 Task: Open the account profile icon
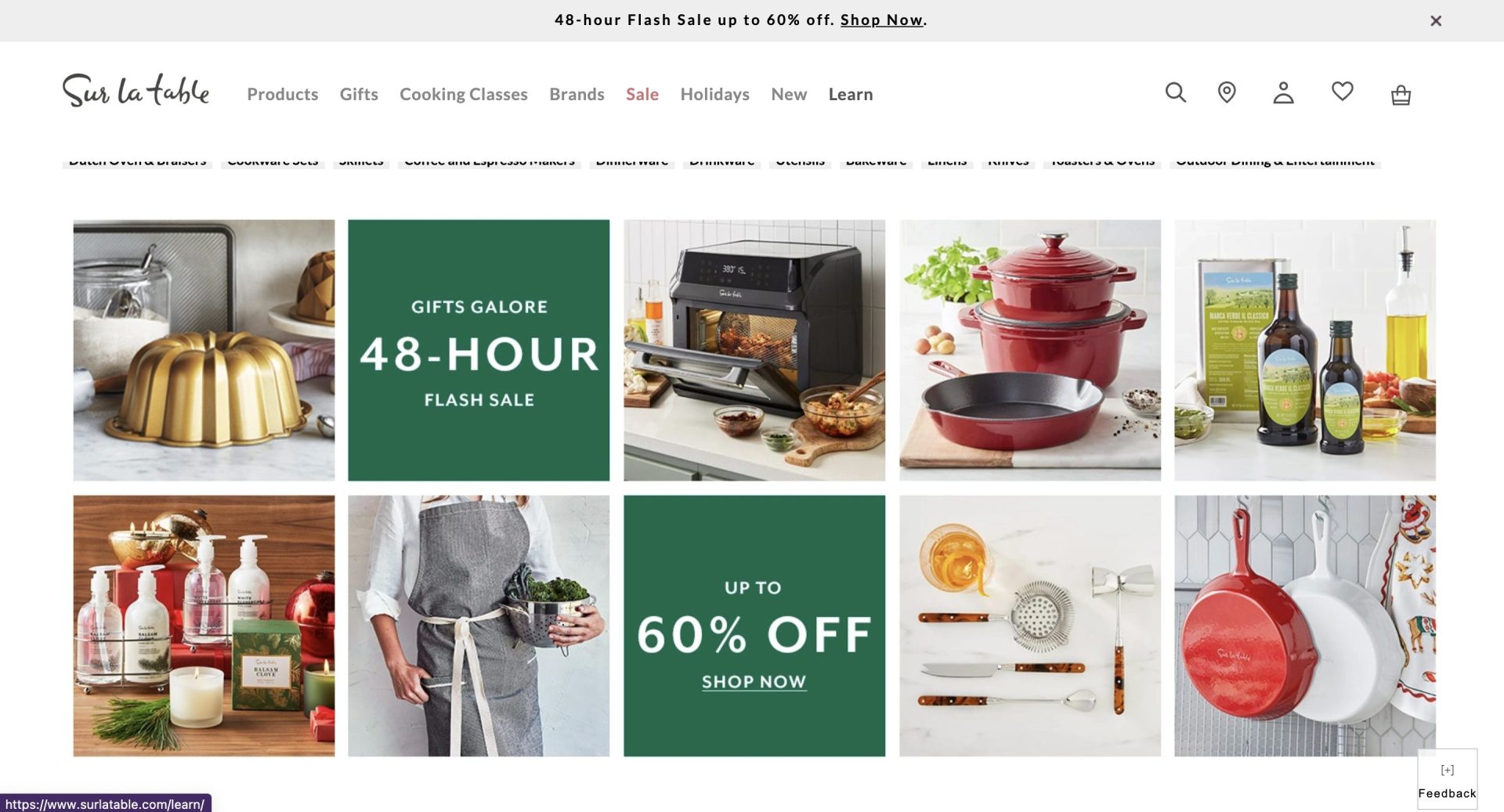coord(1283,92)
